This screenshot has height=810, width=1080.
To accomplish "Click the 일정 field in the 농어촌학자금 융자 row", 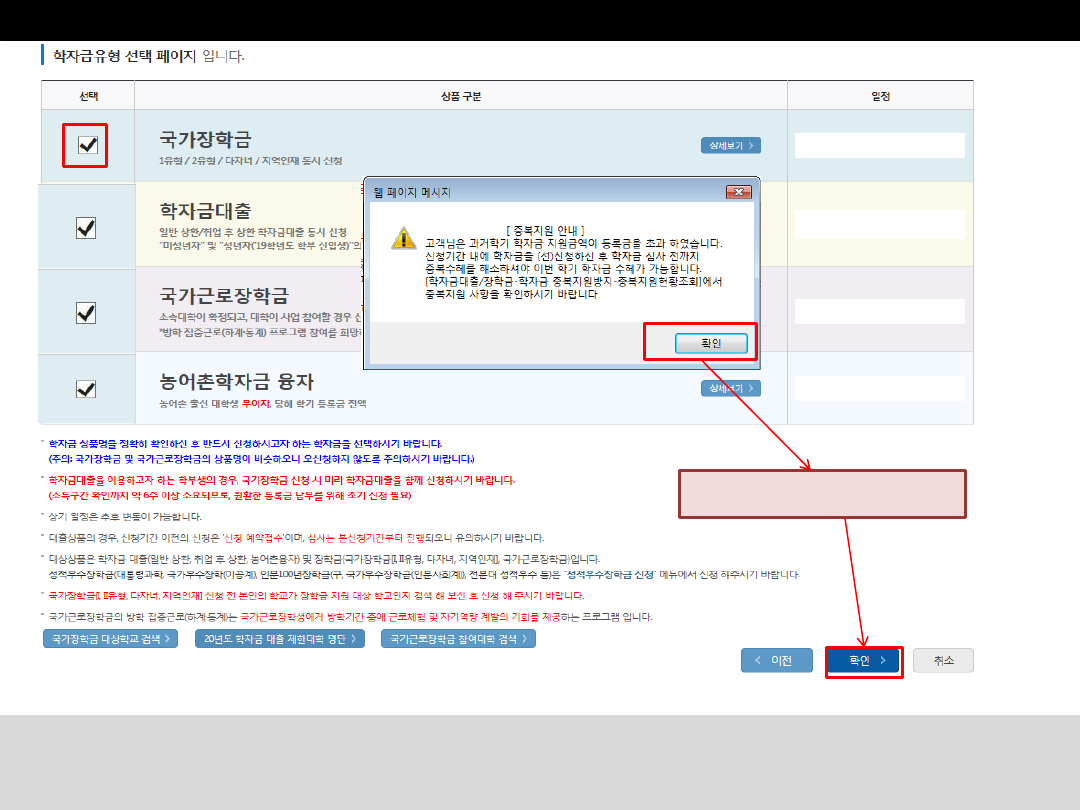I will (x=879, y=389).
